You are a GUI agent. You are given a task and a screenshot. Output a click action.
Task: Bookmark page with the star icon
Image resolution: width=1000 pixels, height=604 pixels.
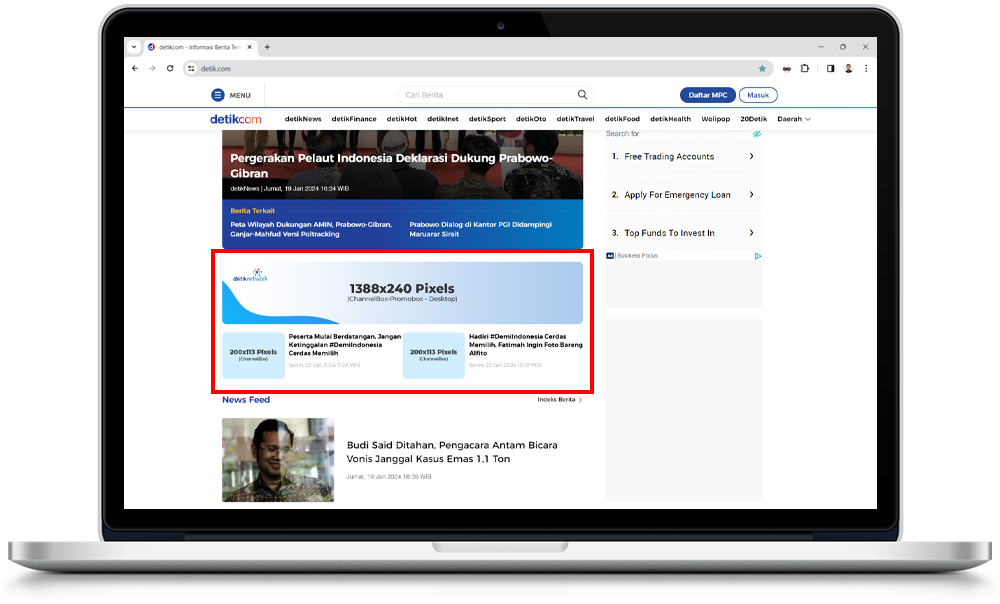(x=762, y=69)
